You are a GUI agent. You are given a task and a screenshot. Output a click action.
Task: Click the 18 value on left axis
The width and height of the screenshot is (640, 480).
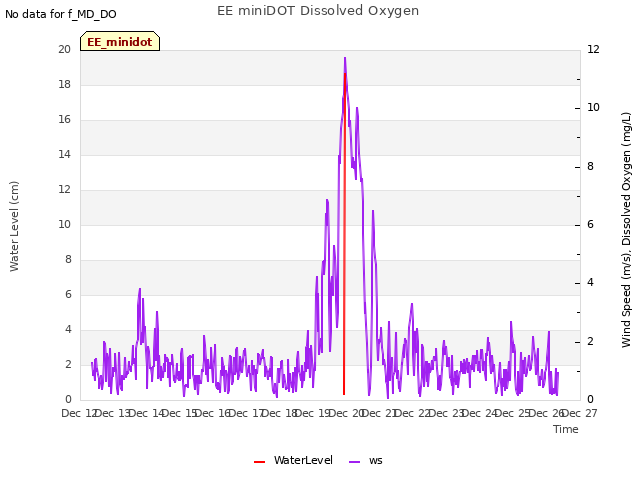click(x=64, y=84)
